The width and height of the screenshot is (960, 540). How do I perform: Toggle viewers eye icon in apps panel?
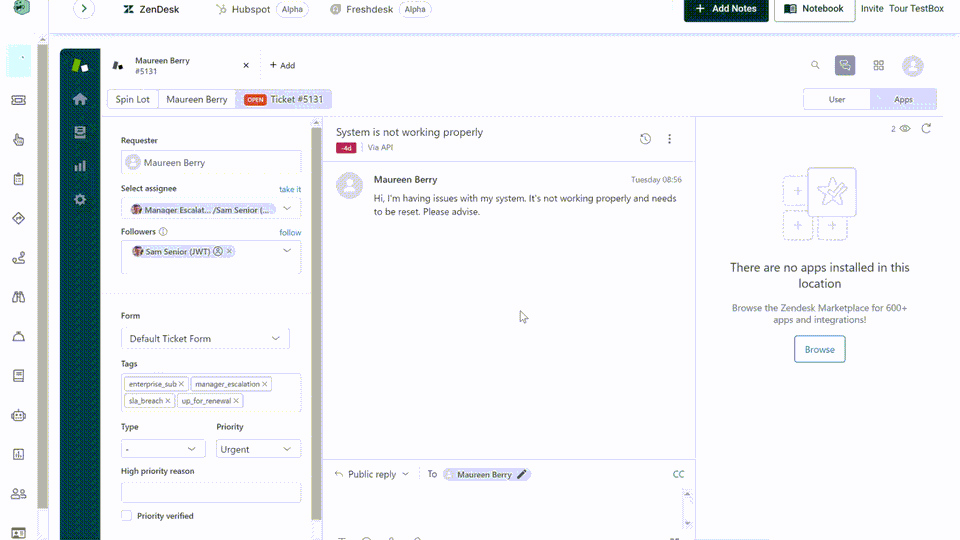pos(905,129)
